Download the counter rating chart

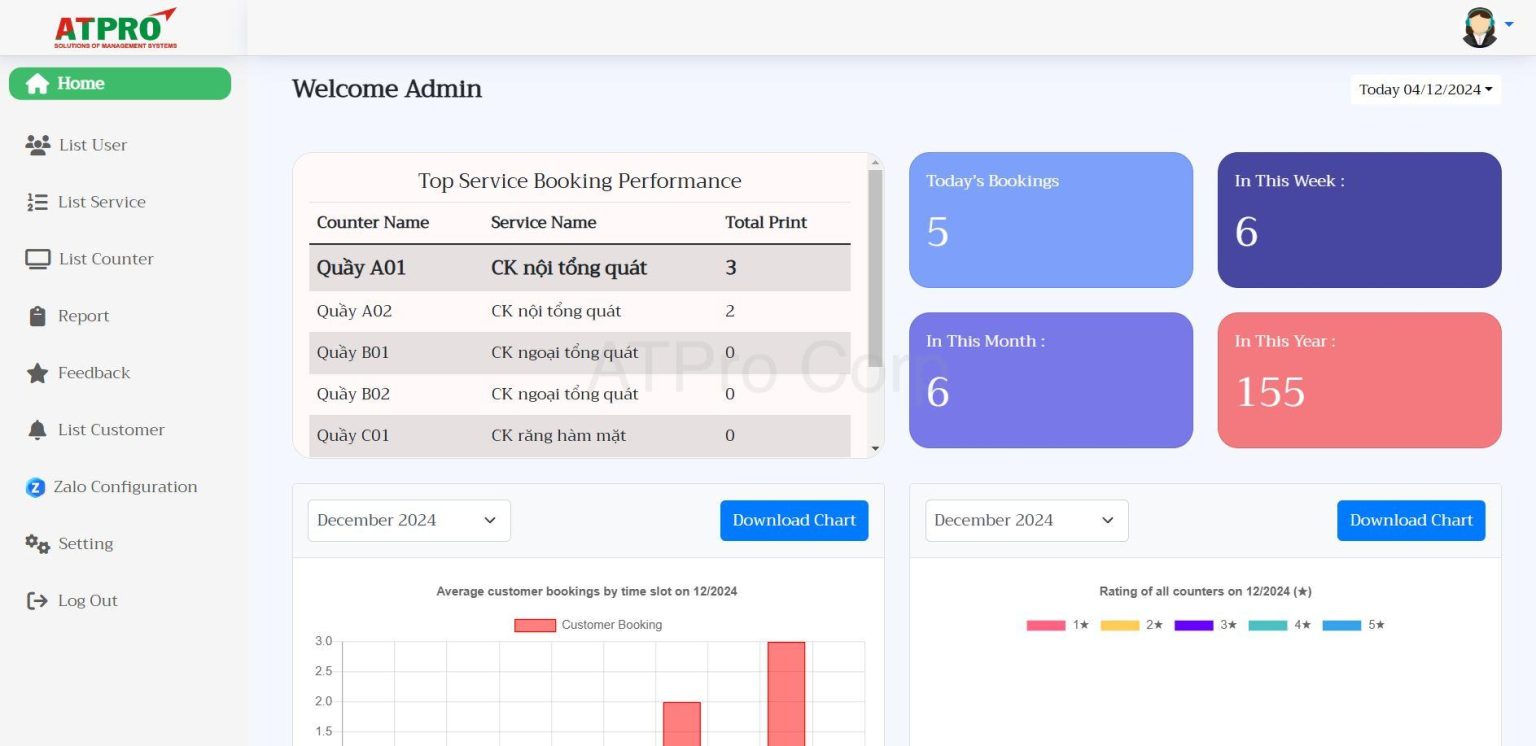(x=1411, y=521)
